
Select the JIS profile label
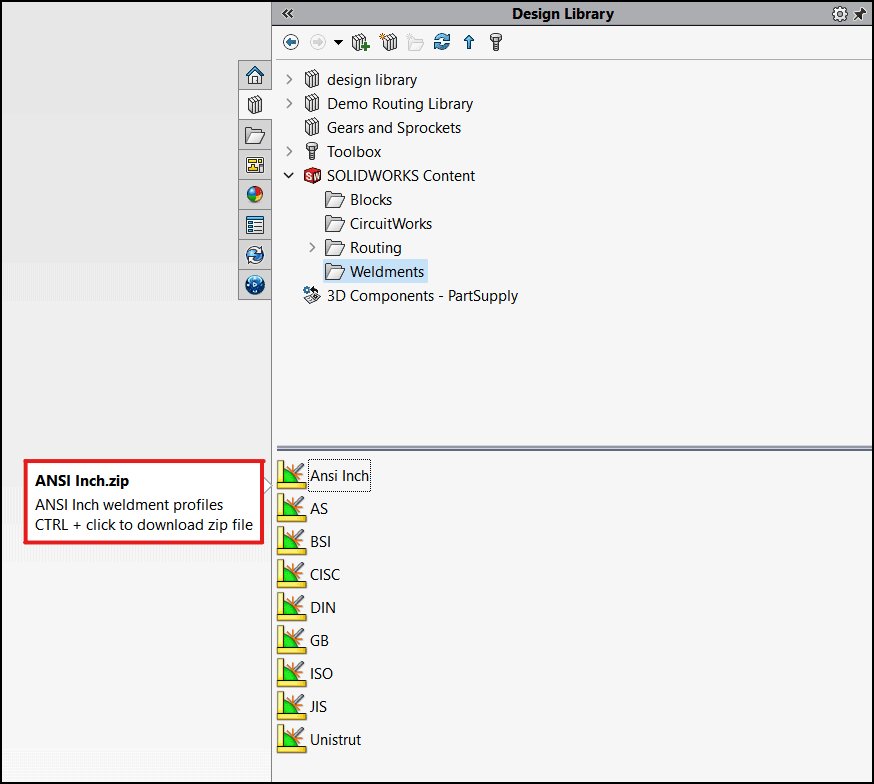(318, 706)
